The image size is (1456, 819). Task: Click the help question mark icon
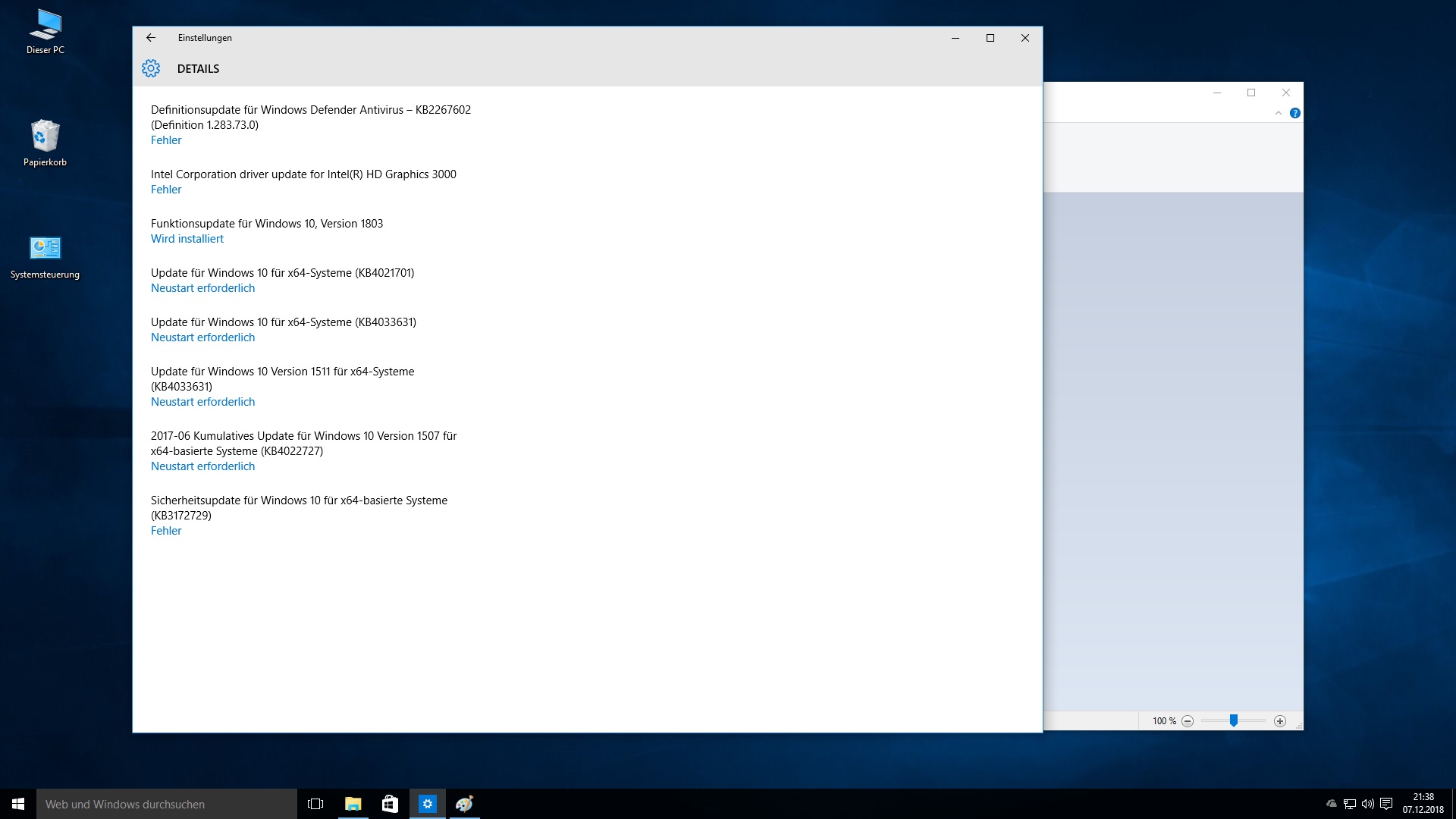pos(1295,113)
